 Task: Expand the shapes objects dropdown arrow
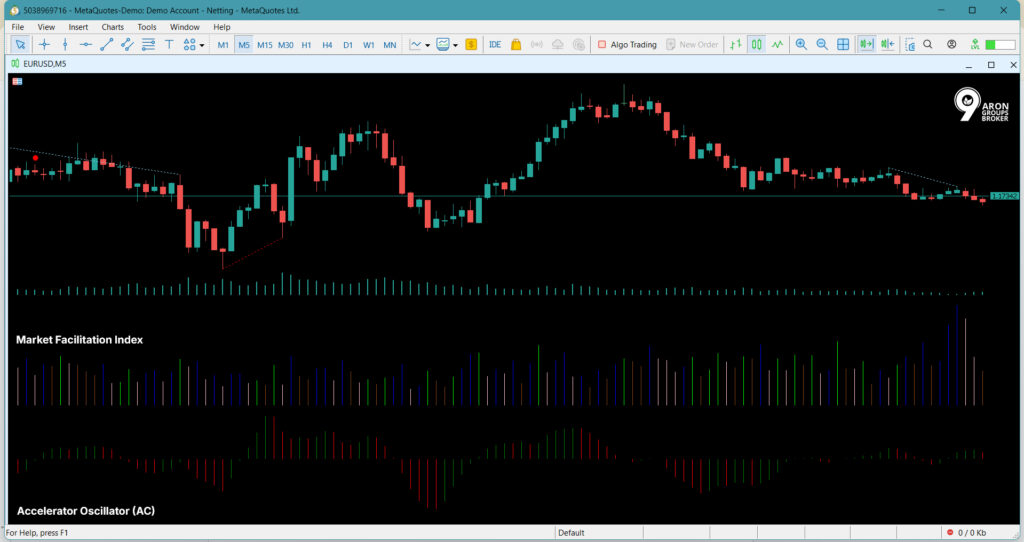click(202, 45)
